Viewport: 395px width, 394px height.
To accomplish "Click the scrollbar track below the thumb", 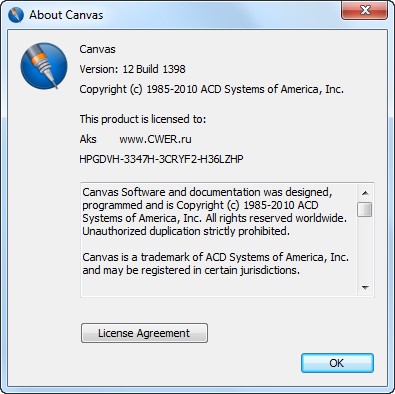I will (x=365, y=249).
